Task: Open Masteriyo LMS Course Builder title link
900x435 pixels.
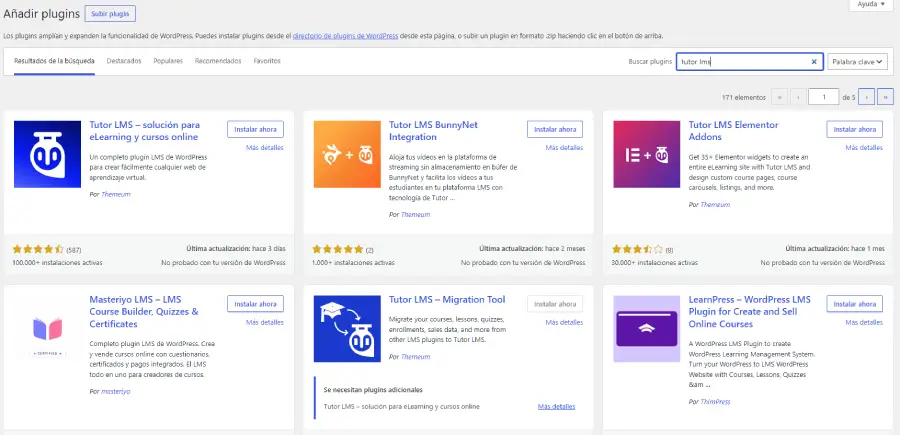Action: click(144, 312)
